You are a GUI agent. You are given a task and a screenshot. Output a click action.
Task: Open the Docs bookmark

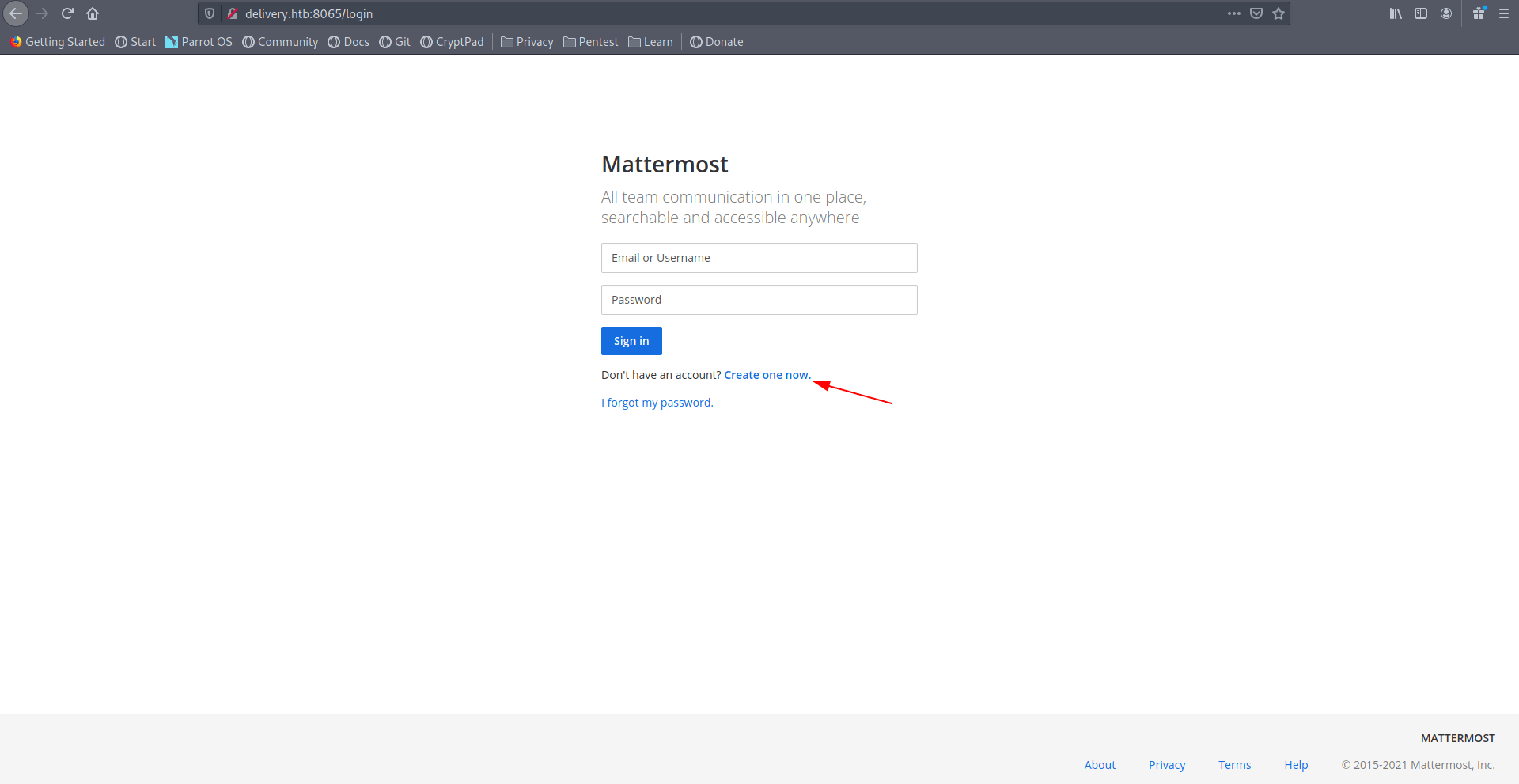[x=349, y=42]
